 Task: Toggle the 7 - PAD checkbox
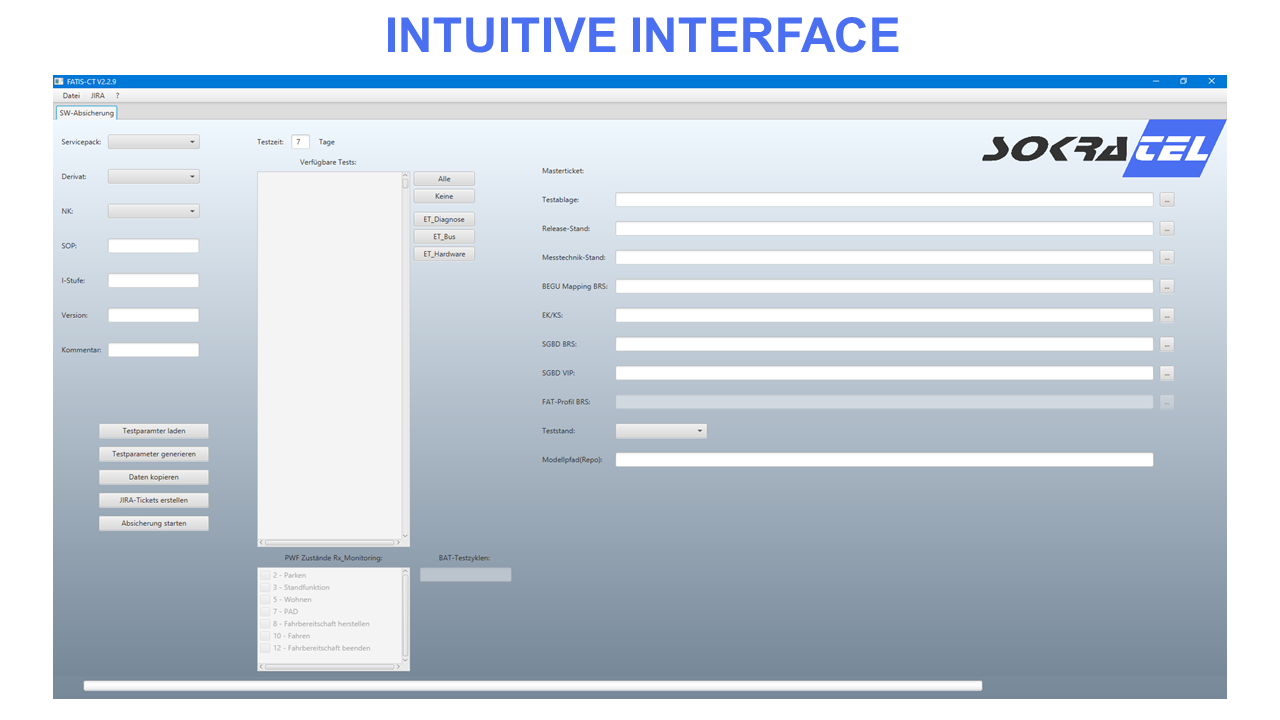pos(265,612)
